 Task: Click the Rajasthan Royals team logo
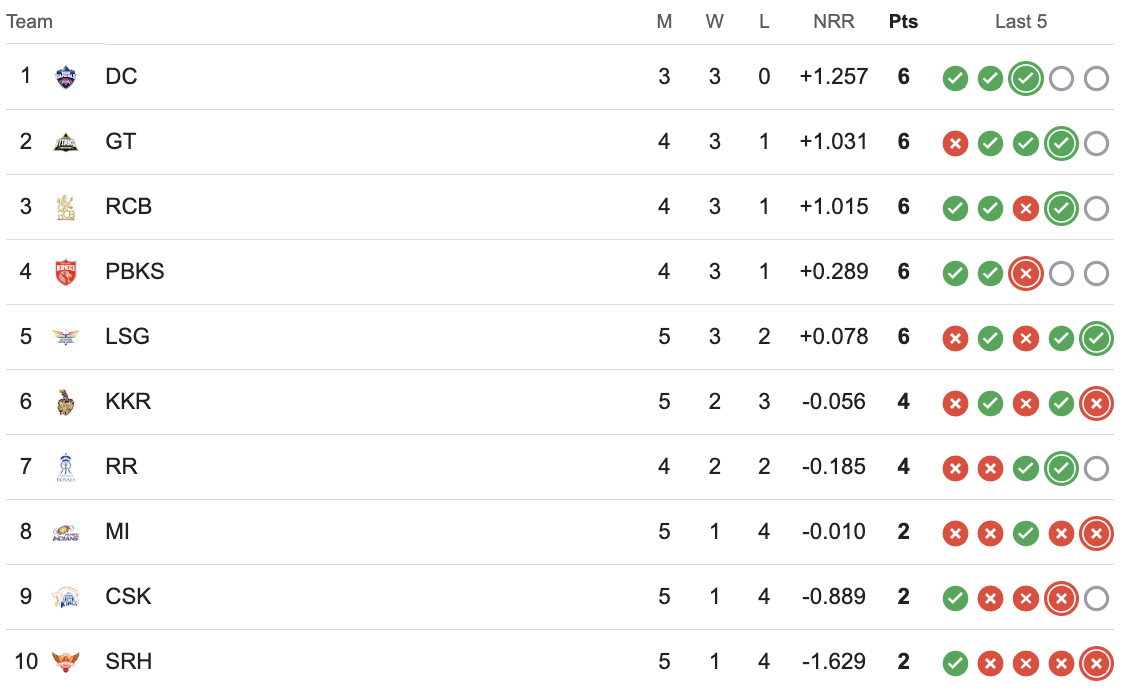tap(65, 467)
